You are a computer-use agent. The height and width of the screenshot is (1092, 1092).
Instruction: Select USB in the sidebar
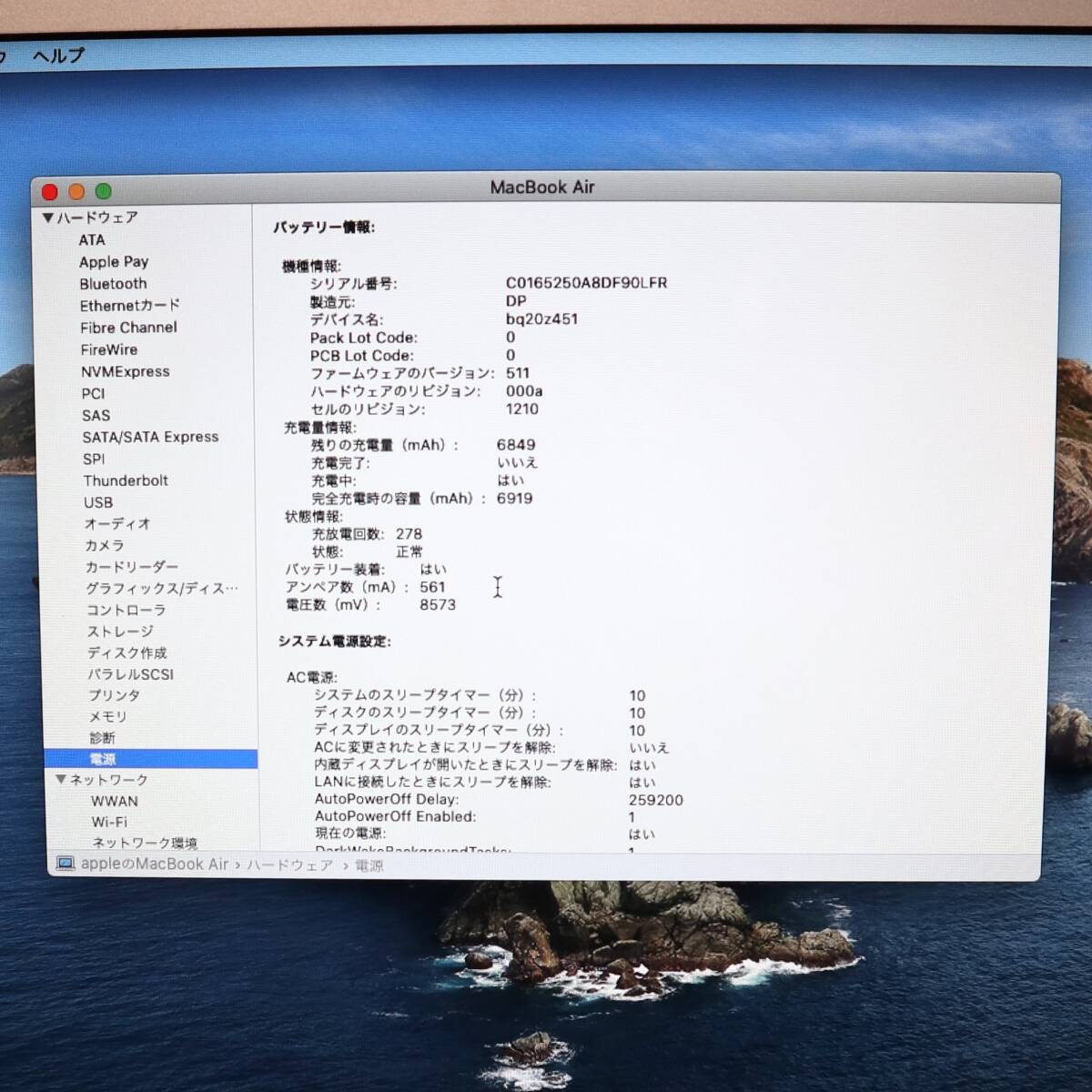click(x=98, y=502)
